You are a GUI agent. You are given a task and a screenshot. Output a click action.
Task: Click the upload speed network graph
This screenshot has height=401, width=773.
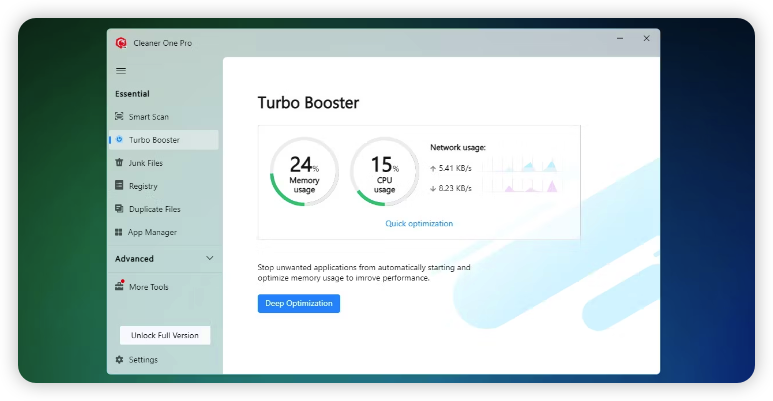pyautogui.click(x=521, y=165)
